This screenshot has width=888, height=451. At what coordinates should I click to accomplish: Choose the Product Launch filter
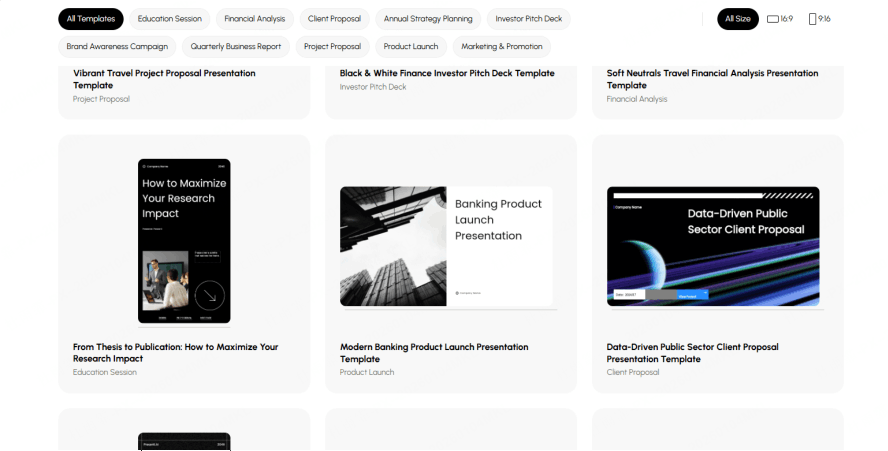point(411,47)
